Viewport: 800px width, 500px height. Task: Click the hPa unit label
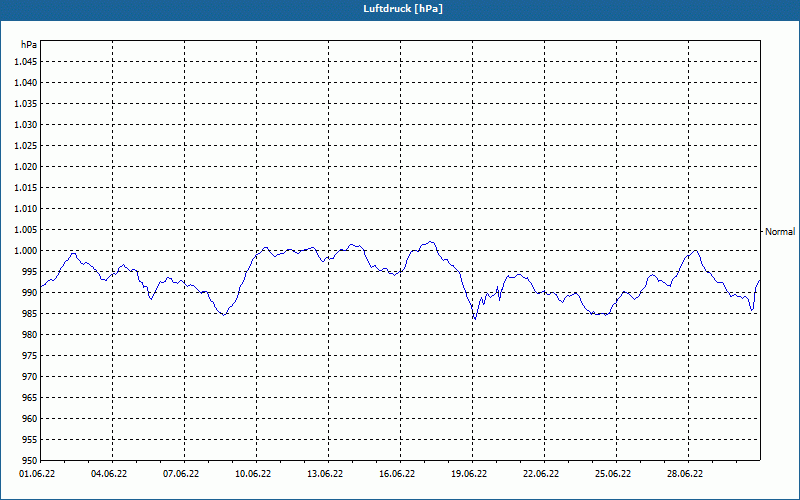tap(29, 45)
